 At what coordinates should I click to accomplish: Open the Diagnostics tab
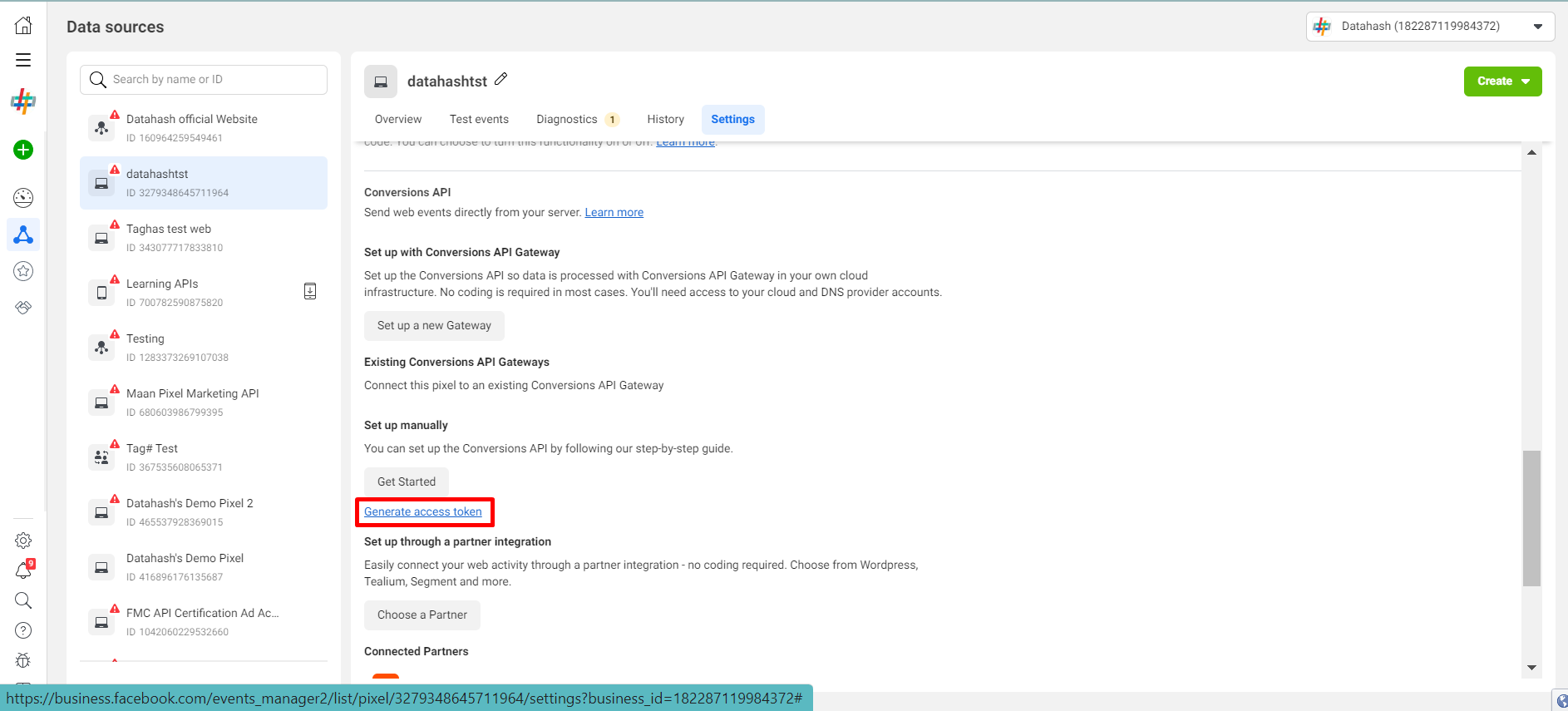tap(576, 120)
